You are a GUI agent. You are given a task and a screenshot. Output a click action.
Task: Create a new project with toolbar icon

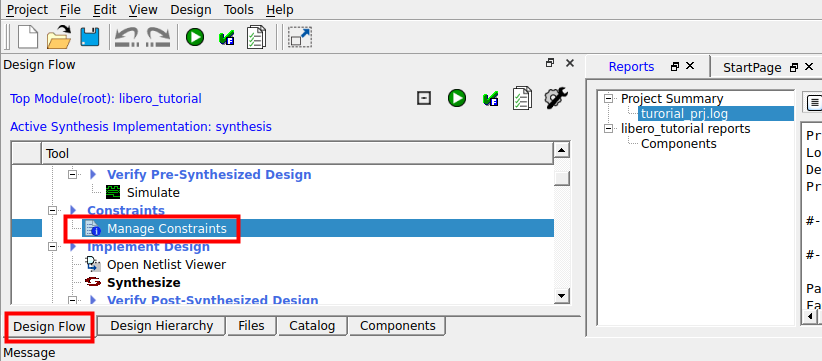pyautogui.click(x=28, y=37)
